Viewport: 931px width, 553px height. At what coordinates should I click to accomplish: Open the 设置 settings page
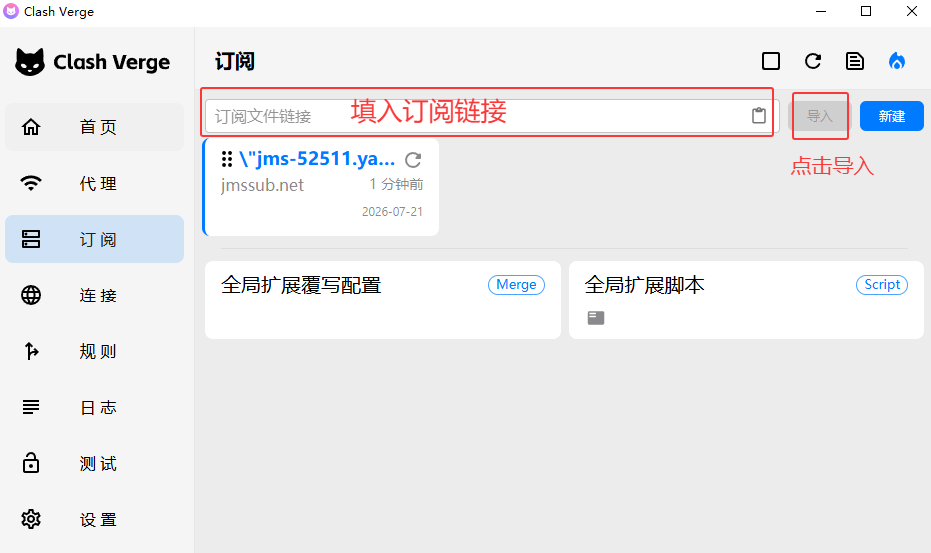pyautogui.click(x=94, y=520)
